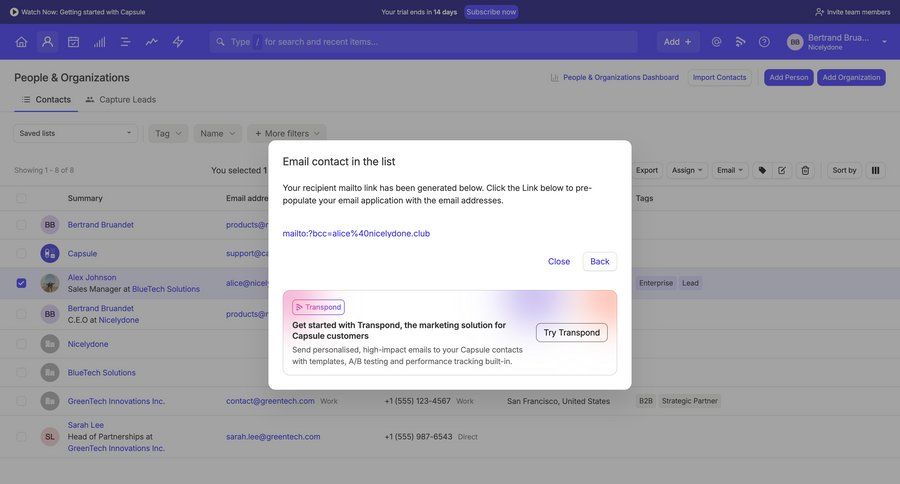900x484 pixels.
Task: Check the Bertrand Bruandet C.E.O row checkbox
Action: pyautogui.click(x=21, y=314)
